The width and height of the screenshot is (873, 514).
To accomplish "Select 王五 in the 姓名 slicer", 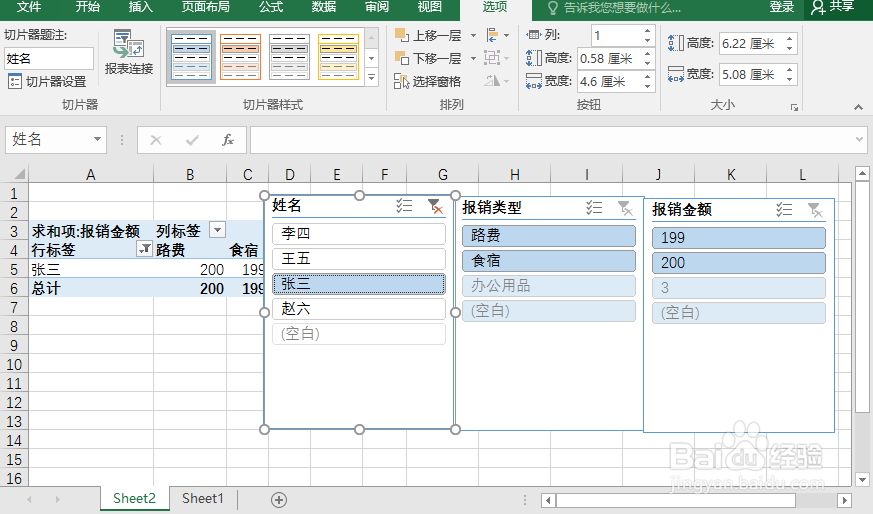I will tap(359, 258).
